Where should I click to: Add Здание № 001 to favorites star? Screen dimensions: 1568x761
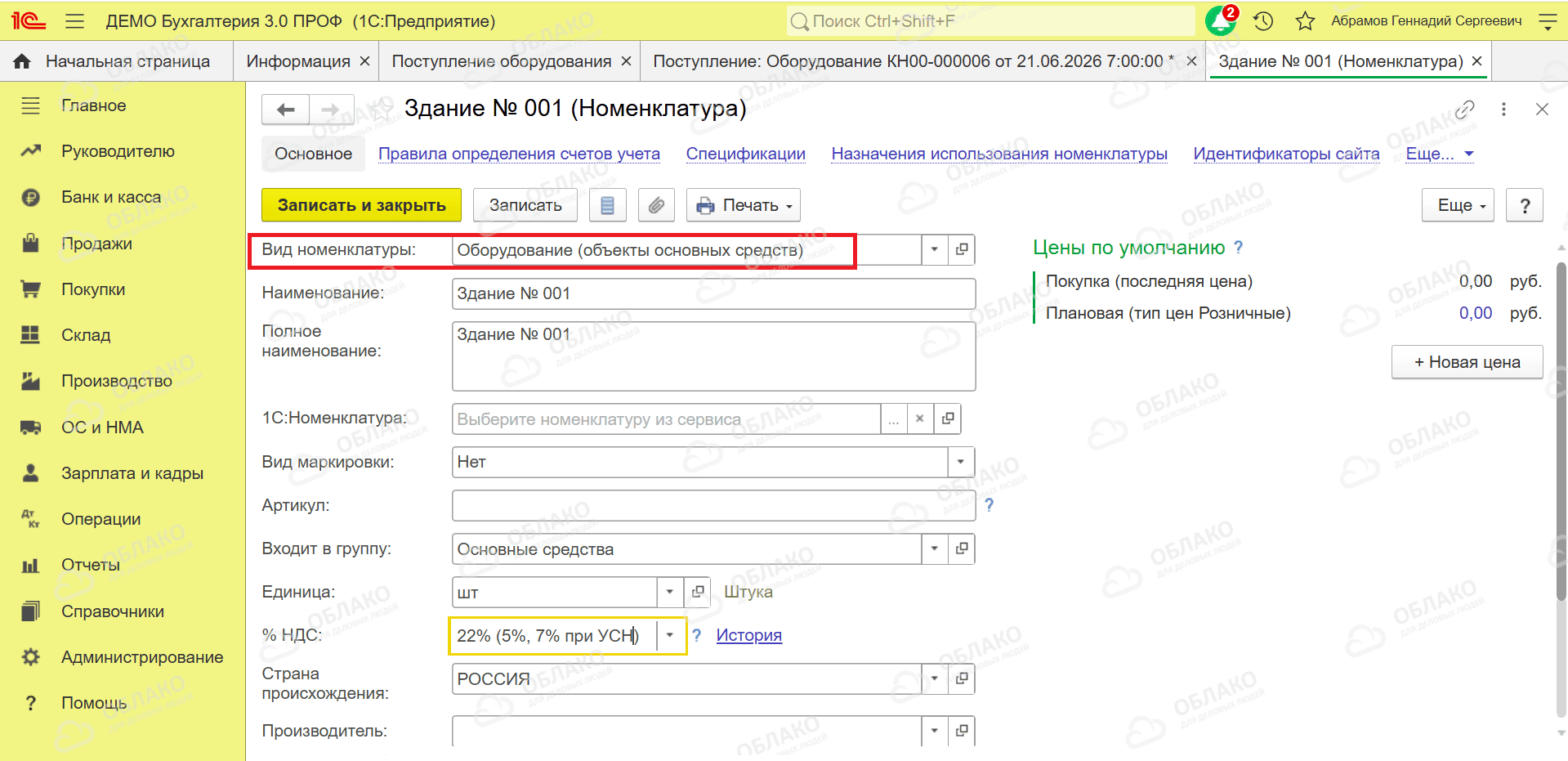click(x=381, y=109)
